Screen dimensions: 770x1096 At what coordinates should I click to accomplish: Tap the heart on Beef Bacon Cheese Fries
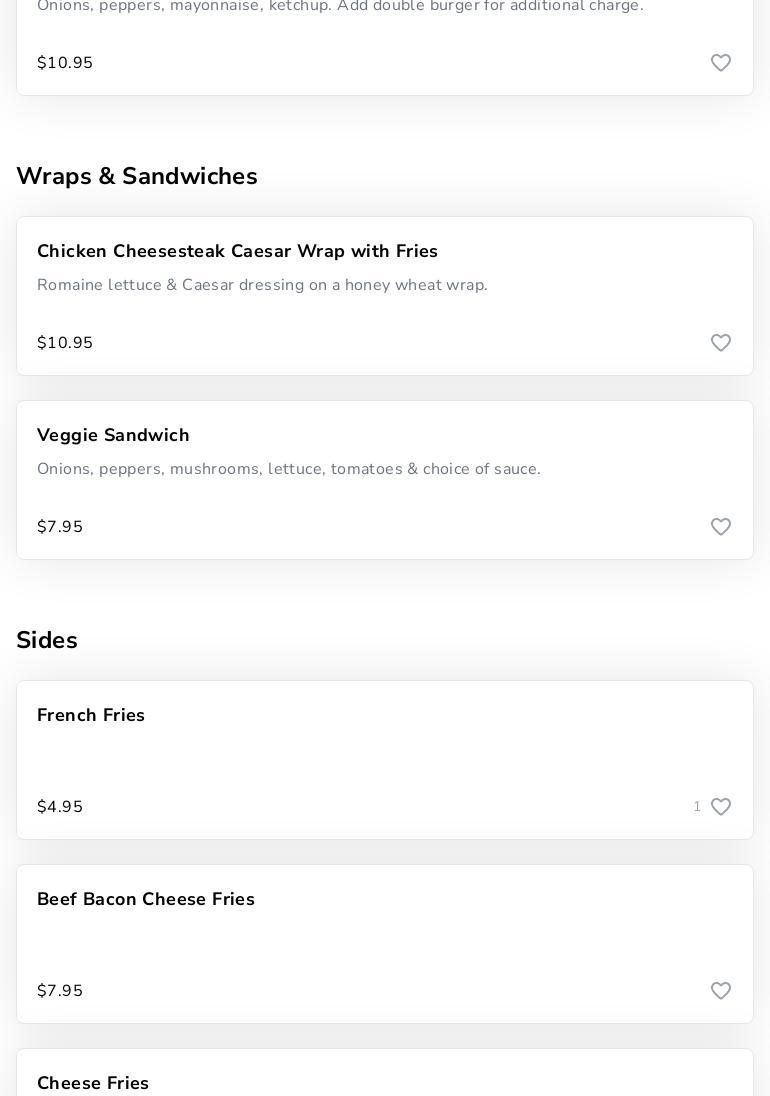(721, 991)
